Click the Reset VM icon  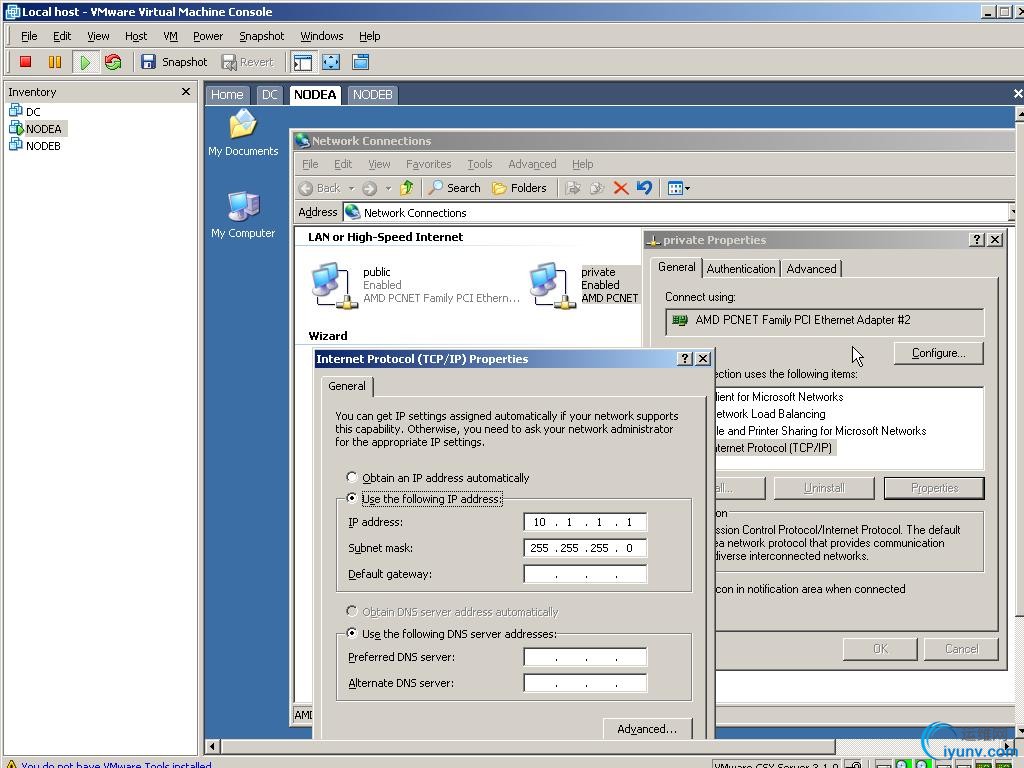click(113, 62)
